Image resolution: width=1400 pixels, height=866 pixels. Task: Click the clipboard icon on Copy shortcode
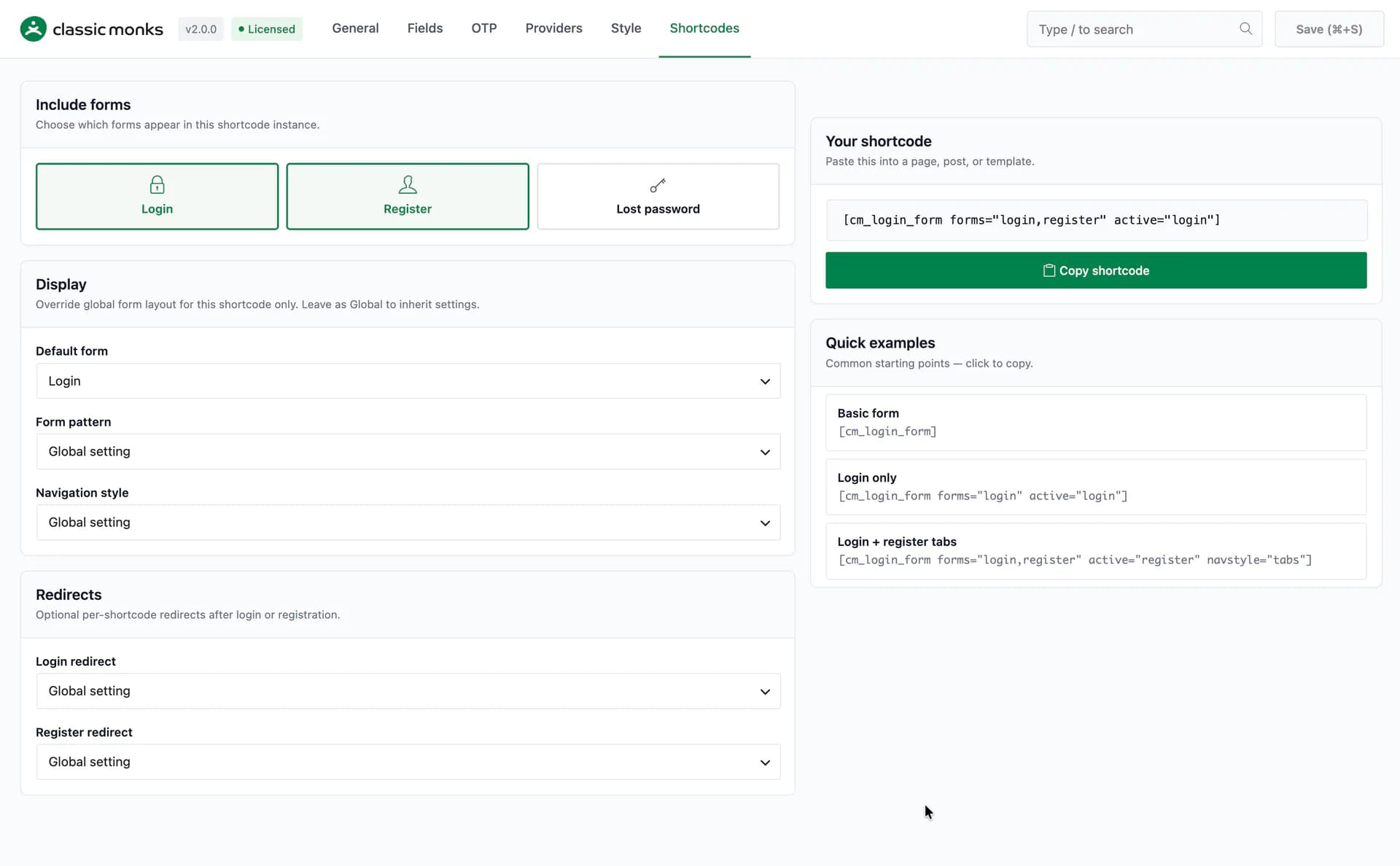tap(1049, 270)
